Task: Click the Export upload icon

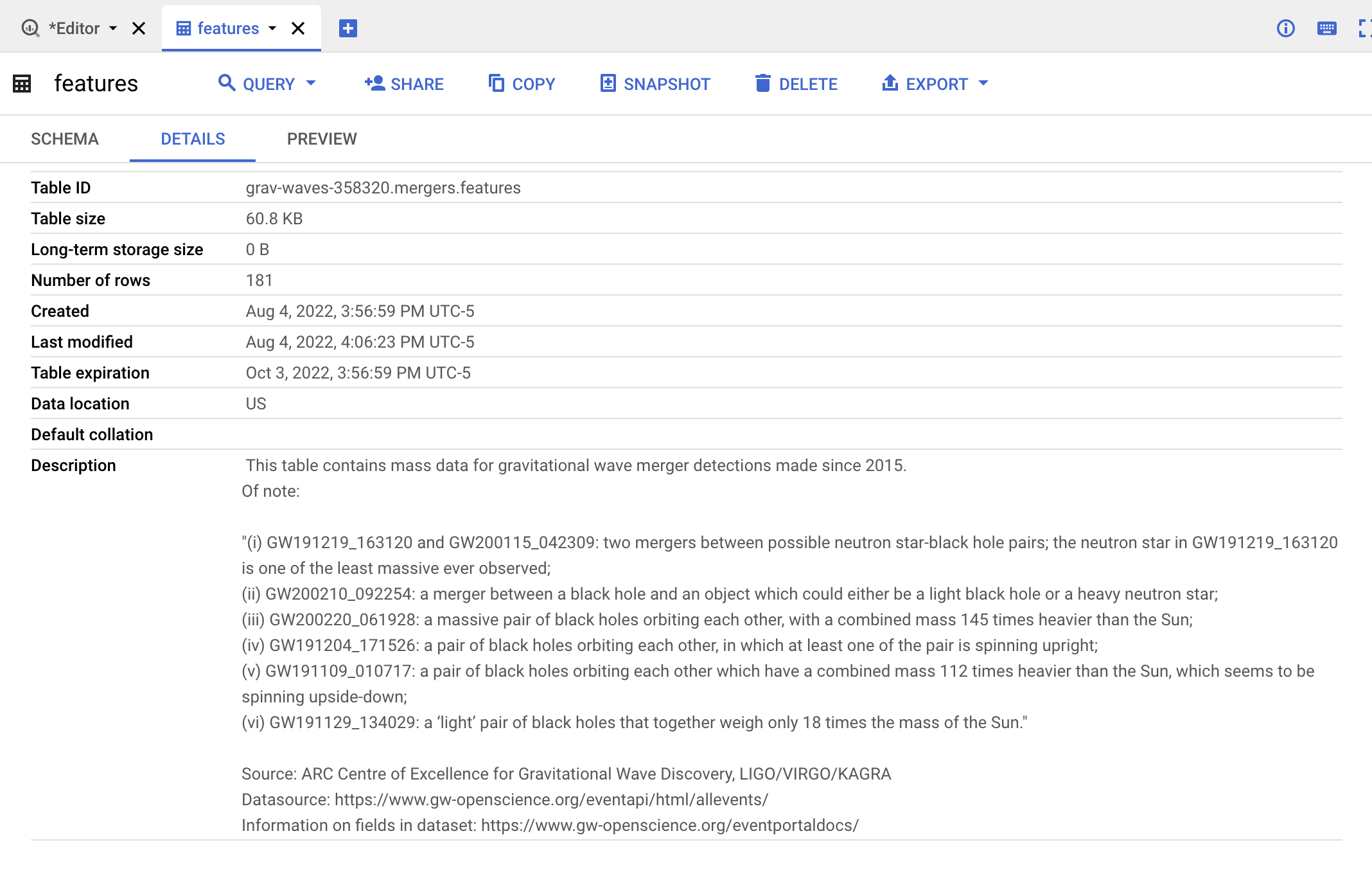Action: click(x=890, y=83)
